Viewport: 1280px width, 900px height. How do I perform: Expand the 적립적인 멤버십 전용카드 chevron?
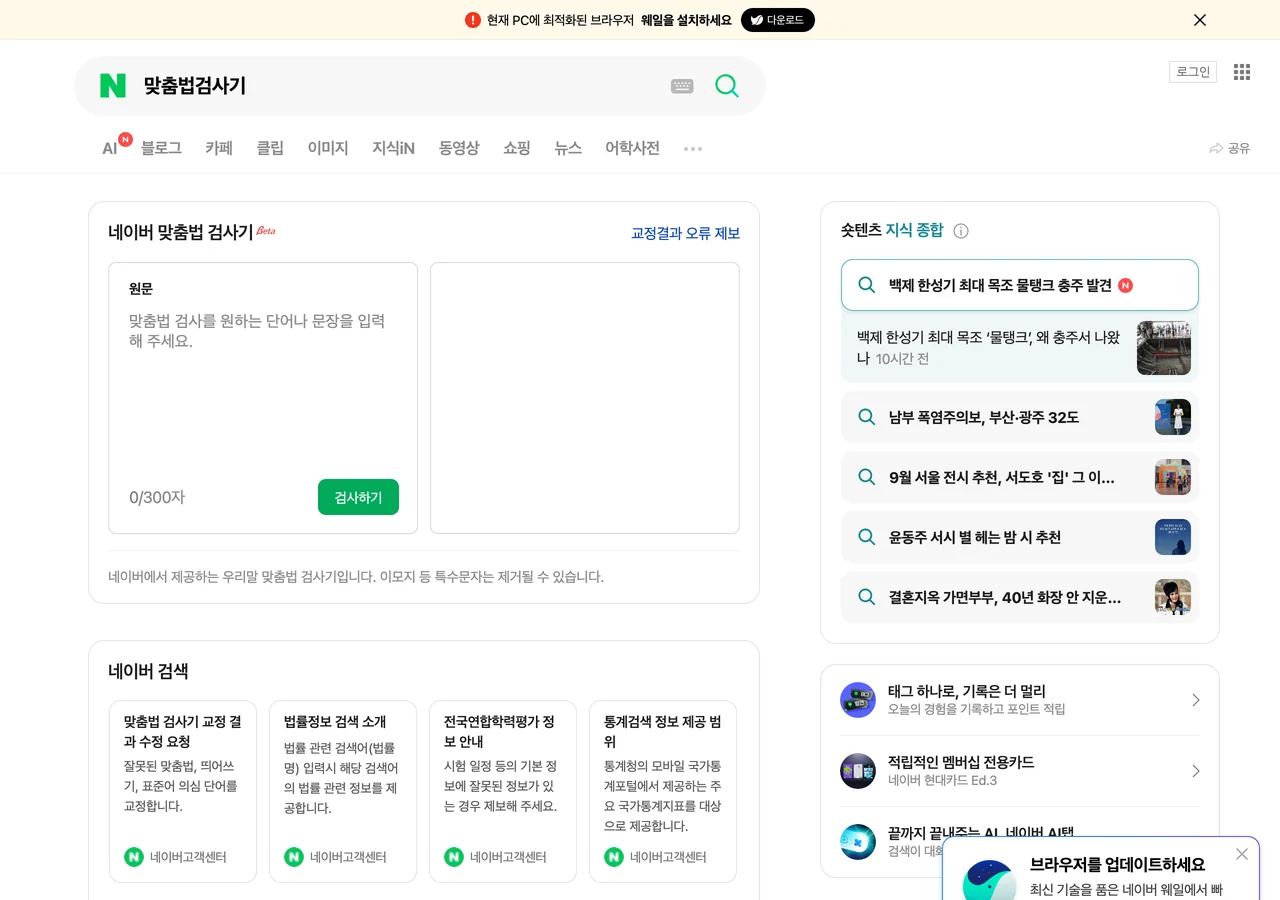click(x=1195, y=771)
